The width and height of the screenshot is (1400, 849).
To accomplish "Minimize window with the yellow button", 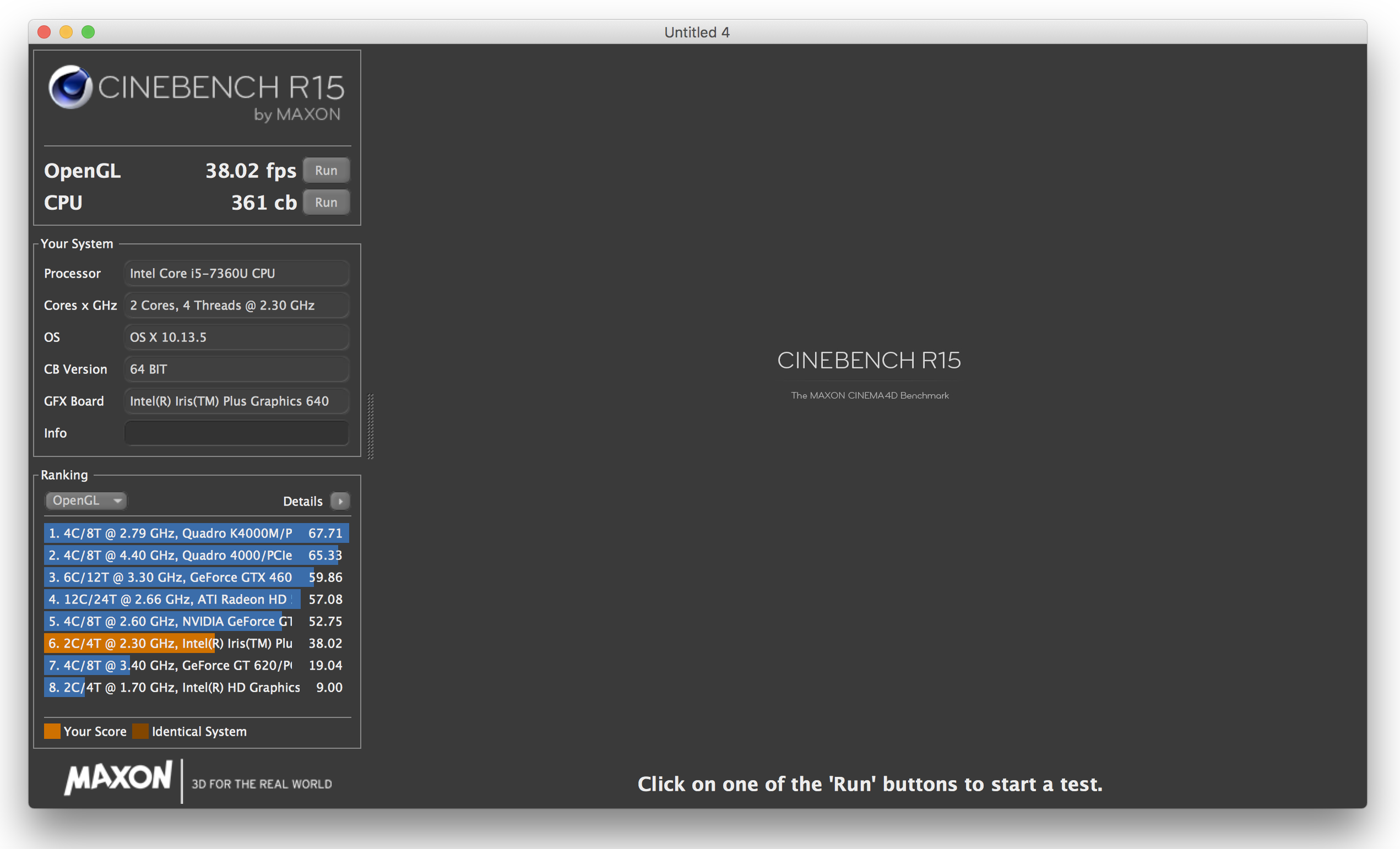I will tap(67, 32).
